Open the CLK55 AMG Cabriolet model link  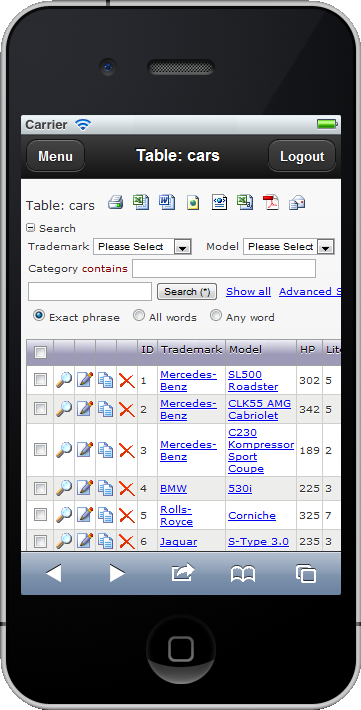point(260,409)
